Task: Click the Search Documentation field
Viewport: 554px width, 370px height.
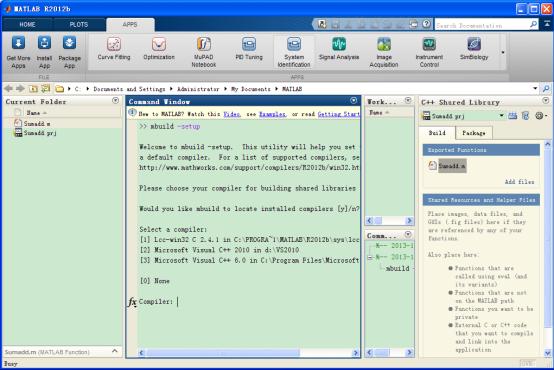Action: click(482, 25)
